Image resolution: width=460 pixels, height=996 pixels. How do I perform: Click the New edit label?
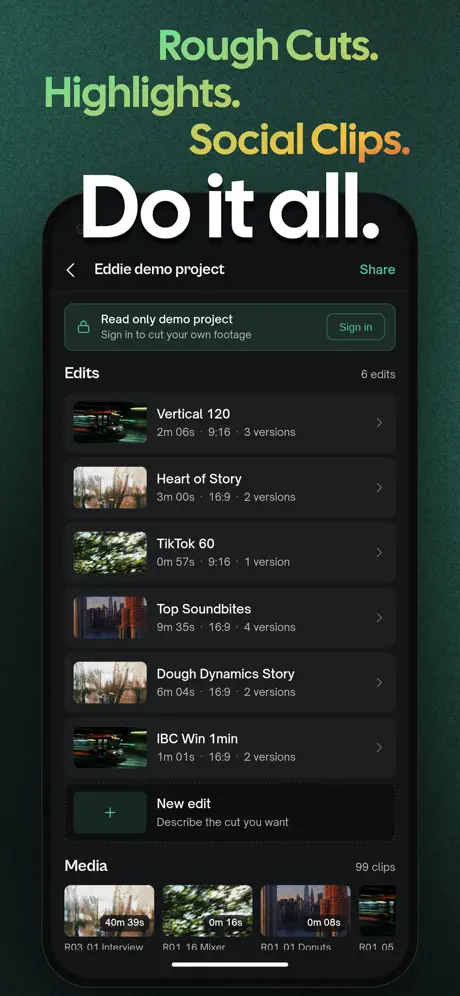pos(184,804)
